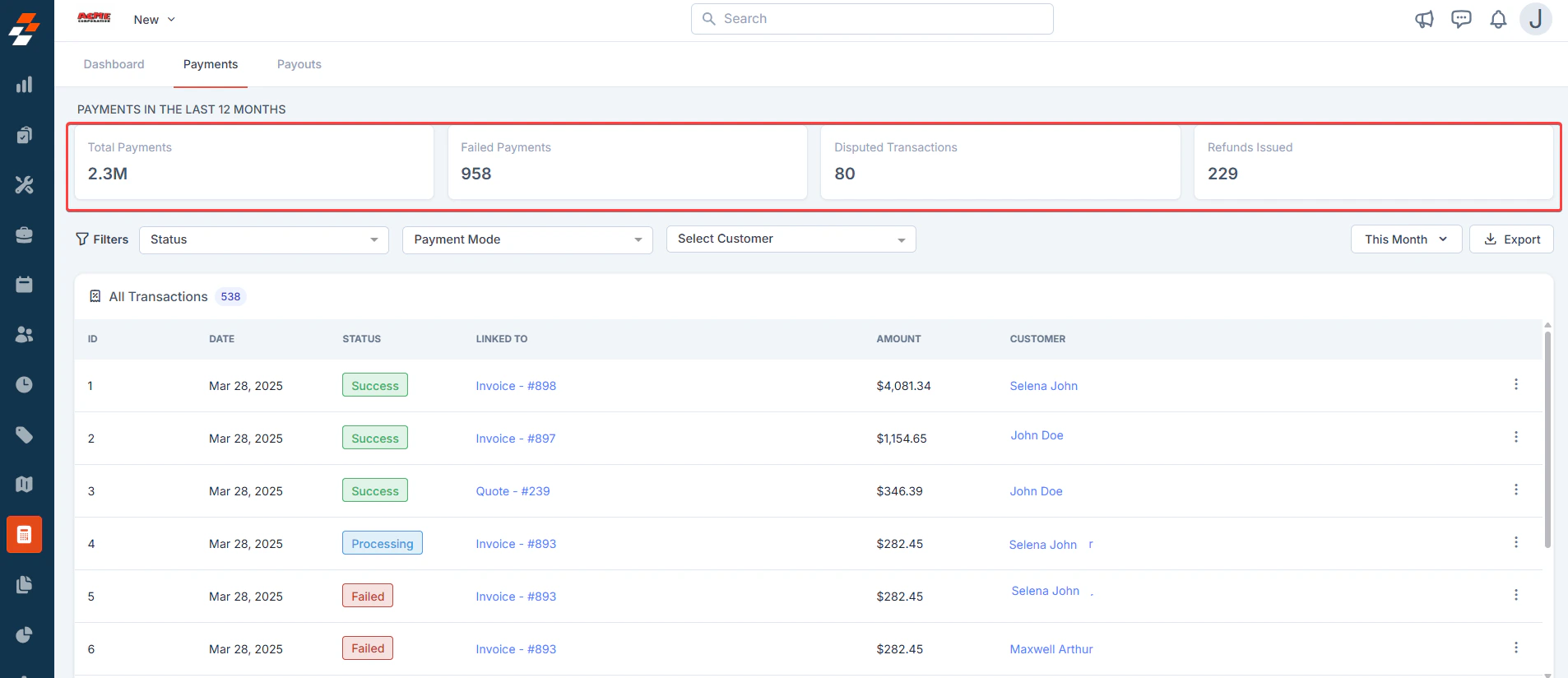Click the Total Payments 2.3M card
The height and width of the screenshot is (678, 1568).
coord(254,162)
